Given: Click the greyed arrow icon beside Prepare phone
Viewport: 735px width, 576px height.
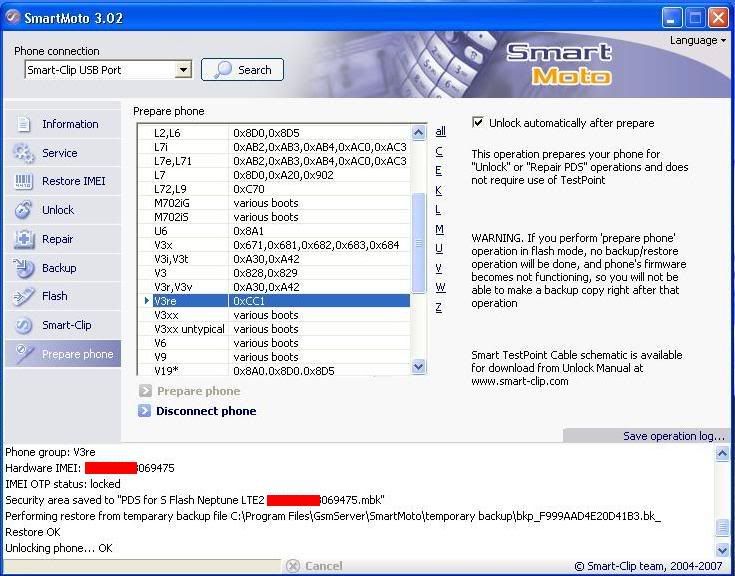Looking at the screenshot, I should coord(145,391).
